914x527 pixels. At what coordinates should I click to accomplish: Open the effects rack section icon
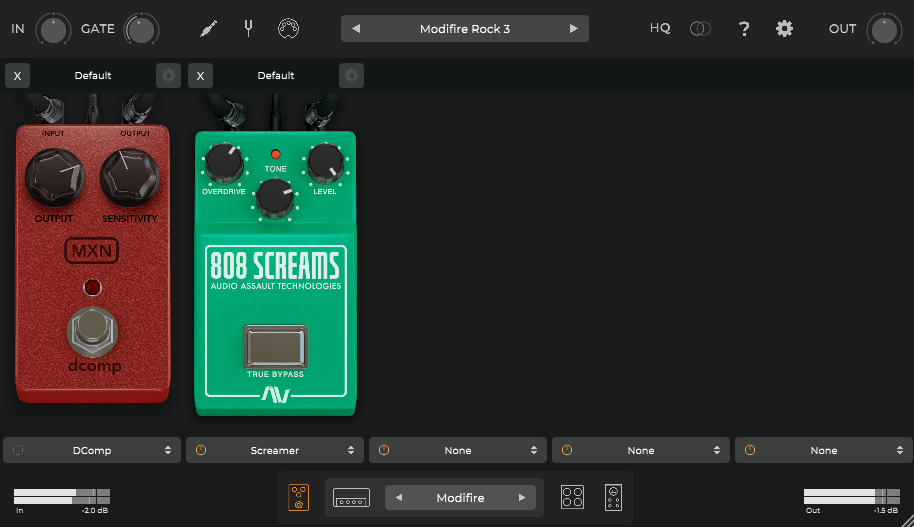pyautogui.click(x=614, y=497)
